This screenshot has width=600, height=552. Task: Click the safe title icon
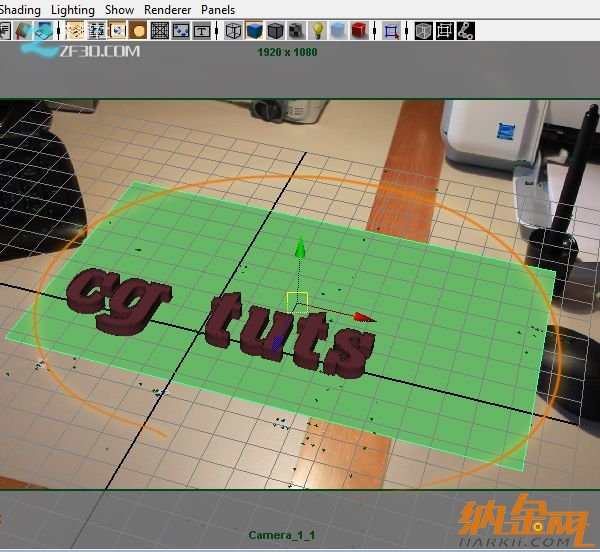(x=201, y=31)
